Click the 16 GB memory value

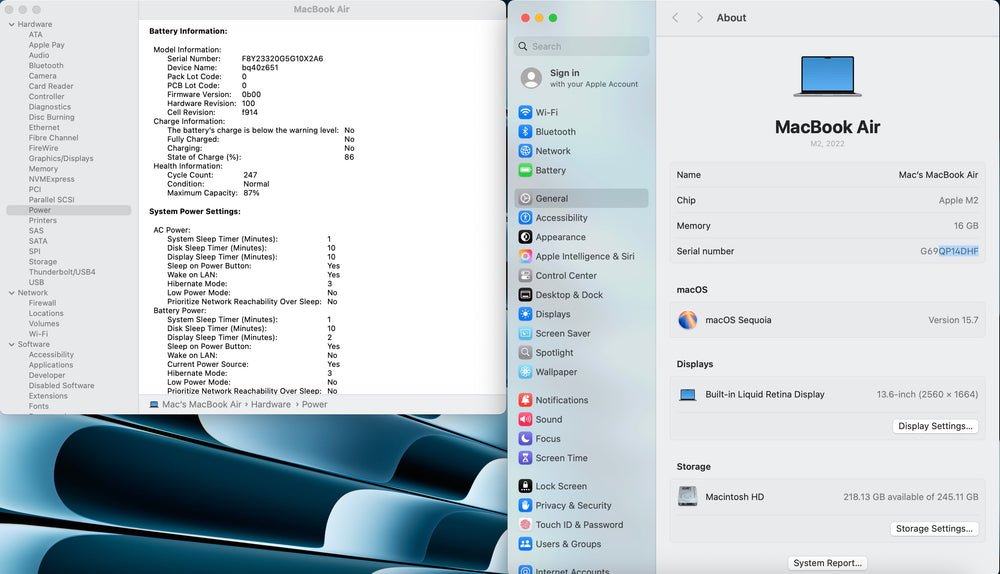[x=966, y=226]
